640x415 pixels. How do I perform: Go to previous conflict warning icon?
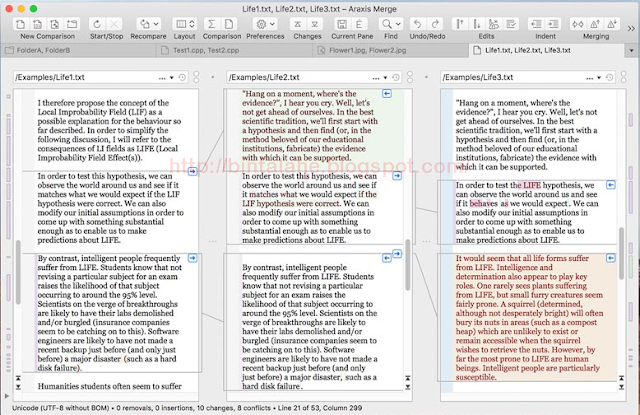coord(595,24)
